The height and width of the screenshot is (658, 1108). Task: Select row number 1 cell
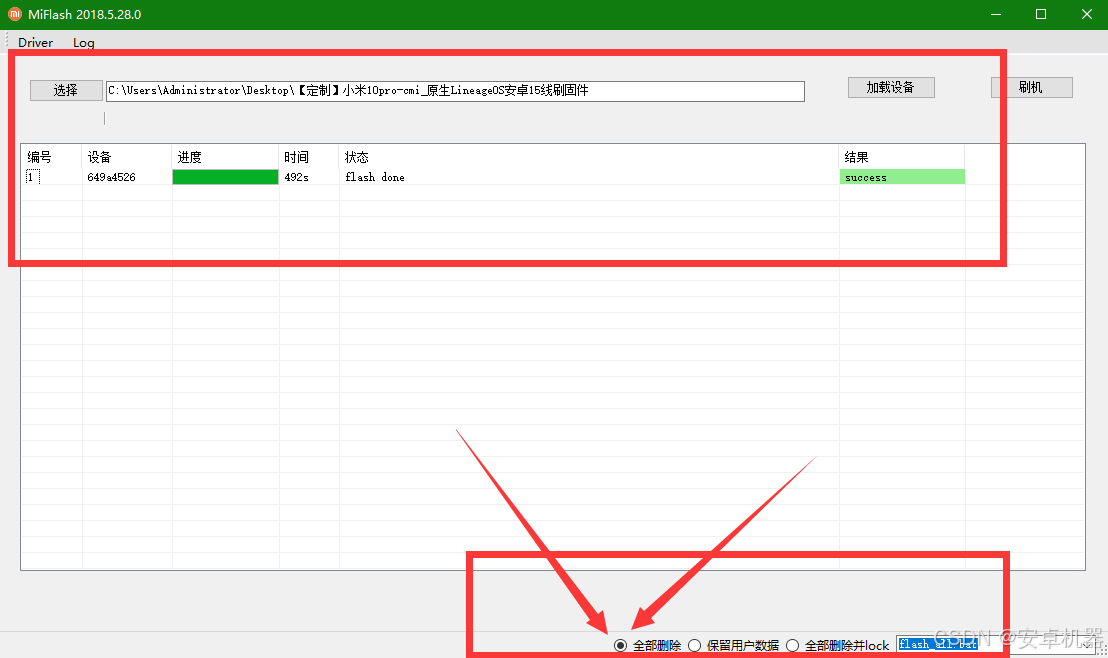[x=31, y=177]
